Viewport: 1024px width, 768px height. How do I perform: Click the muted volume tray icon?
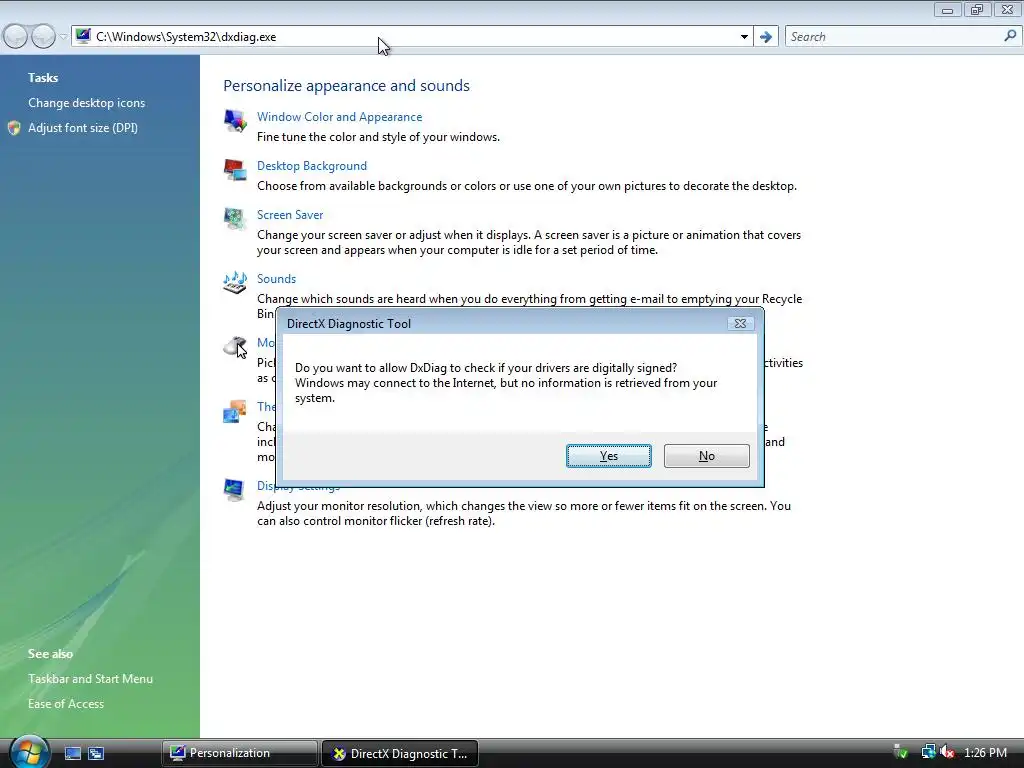[947, 752]
